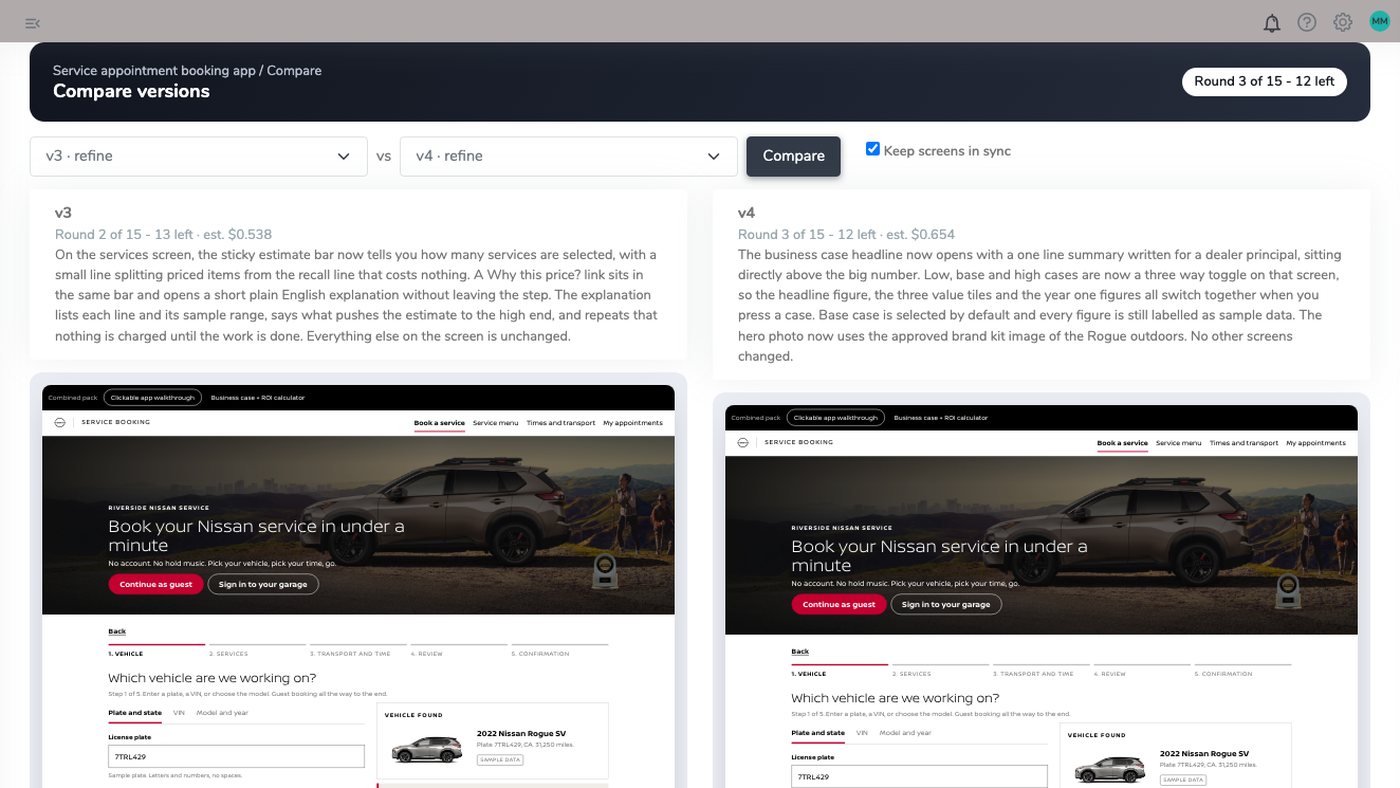Open the settings gear icon

tap(1343, 22)
